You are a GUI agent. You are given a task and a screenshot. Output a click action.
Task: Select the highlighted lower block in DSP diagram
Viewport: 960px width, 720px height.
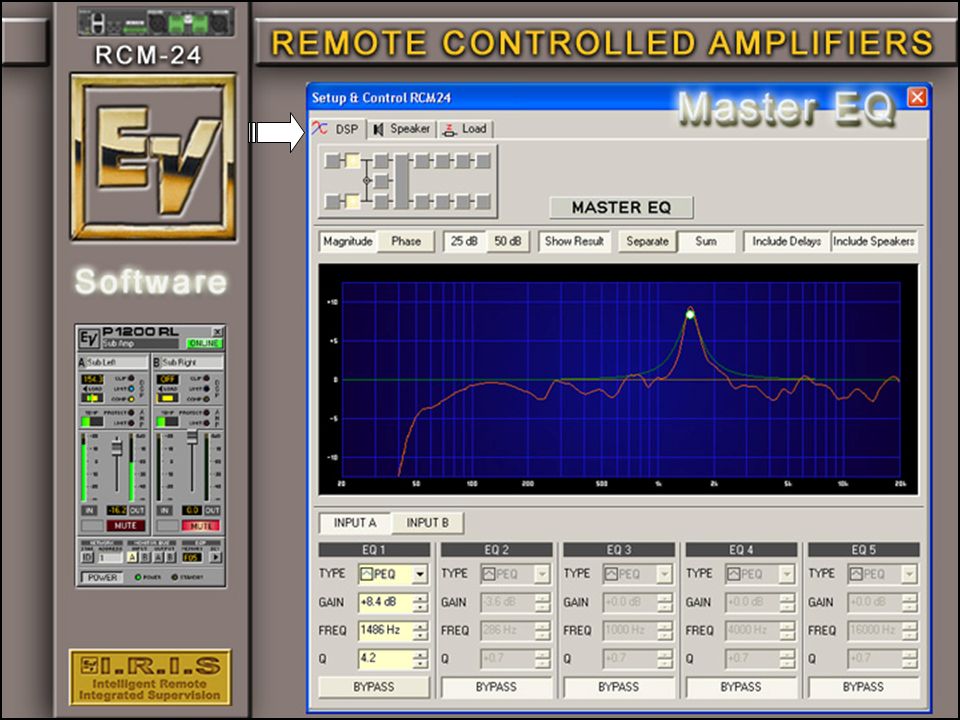click(x=353, y=201)
